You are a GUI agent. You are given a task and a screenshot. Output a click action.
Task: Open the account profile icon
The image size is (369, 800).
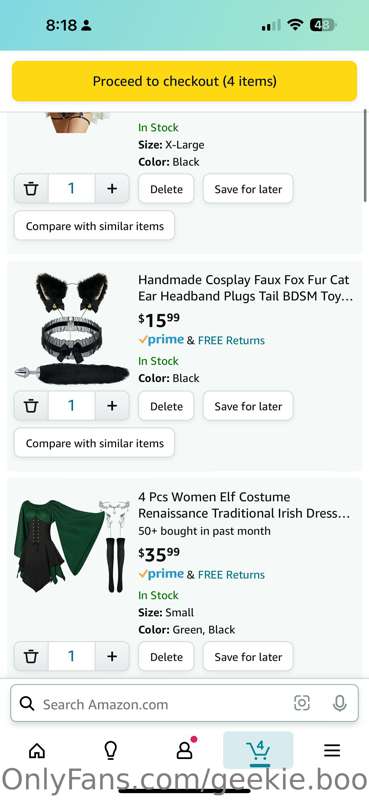pyautogui.click(x=185, y=748)
